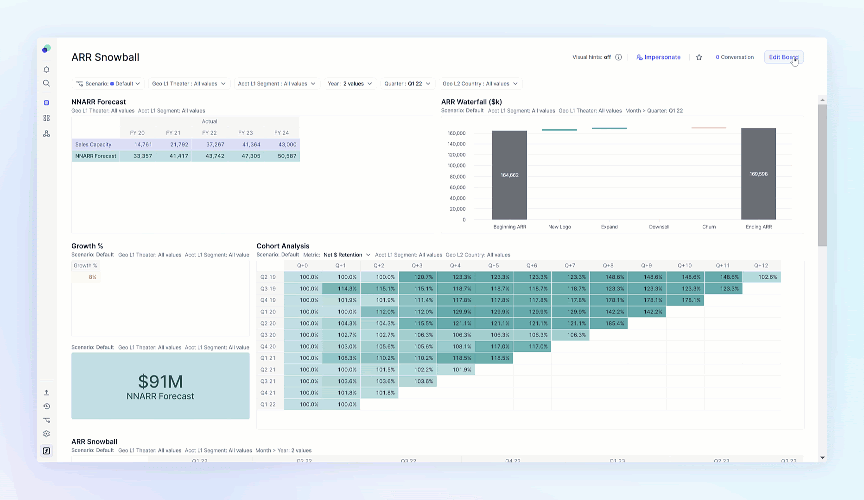This screenshot has width=864, height=500.
Task: Click the Q1 22 cohort row label
Action: click(269, 405)
